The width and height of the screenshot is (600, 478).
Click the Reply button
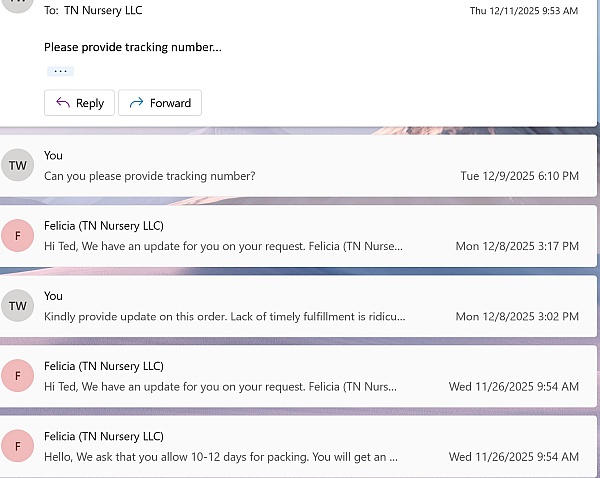click(x=79, y=103)
